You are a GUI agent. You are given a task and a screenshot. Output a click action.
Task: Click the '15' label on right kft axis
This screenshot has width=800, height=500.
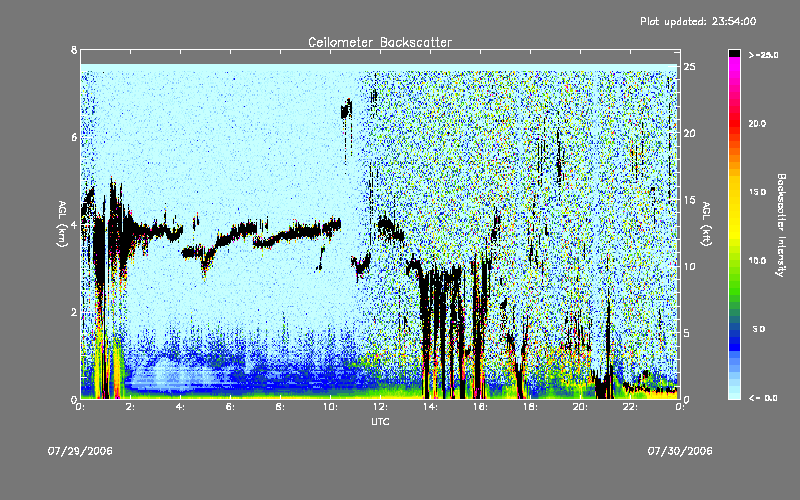click(689, 200)
